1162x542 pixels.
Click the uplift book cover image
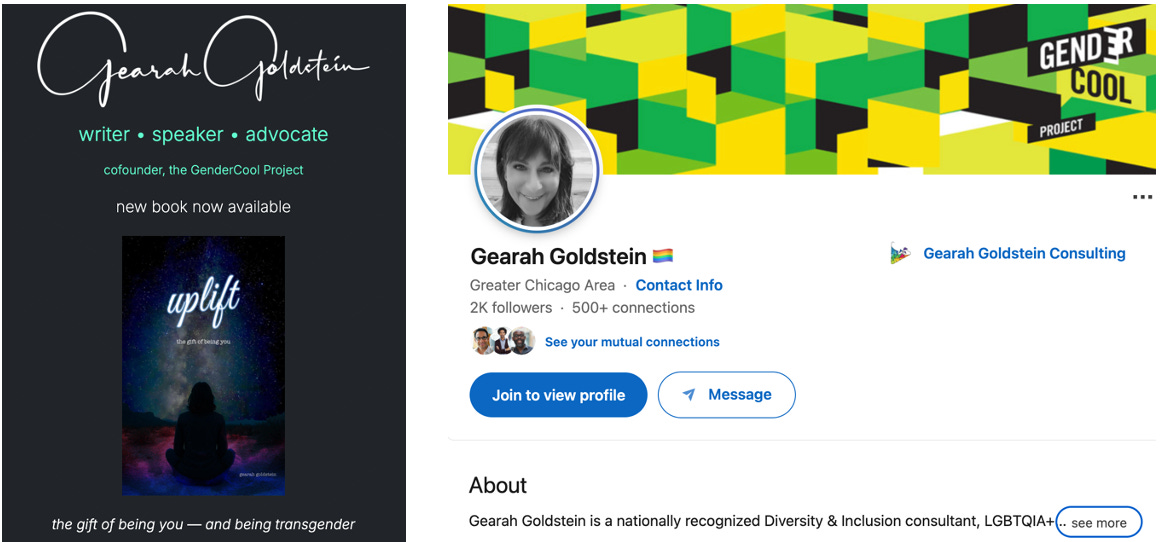[x=204, y=366]
